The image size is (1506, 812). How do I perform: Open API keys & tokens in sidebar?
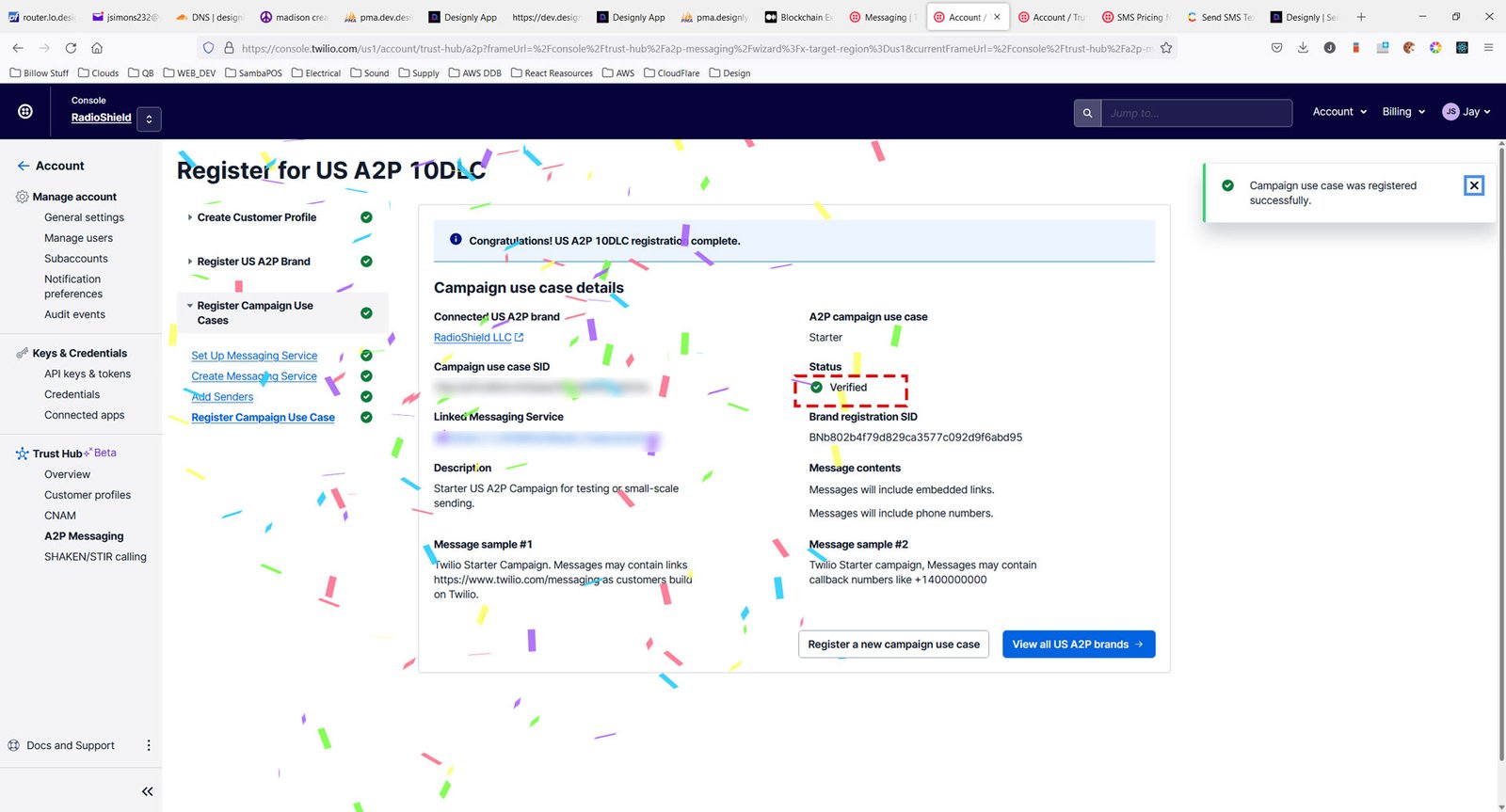coord(88,374)
